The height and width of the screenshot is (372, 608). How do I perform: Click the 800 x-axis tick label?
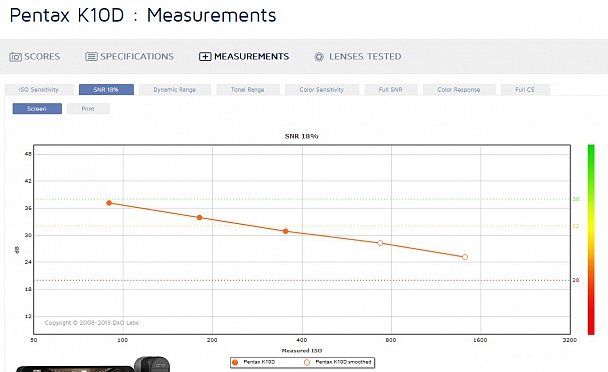[x=391, y=340]
